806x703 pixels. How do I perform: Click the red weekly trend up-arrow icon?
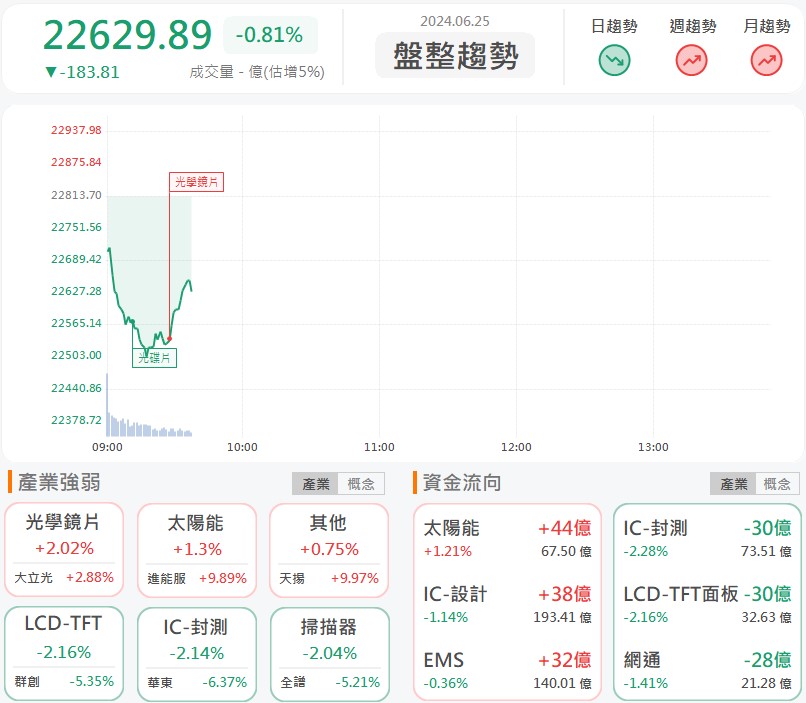click(x=691, y=60)
